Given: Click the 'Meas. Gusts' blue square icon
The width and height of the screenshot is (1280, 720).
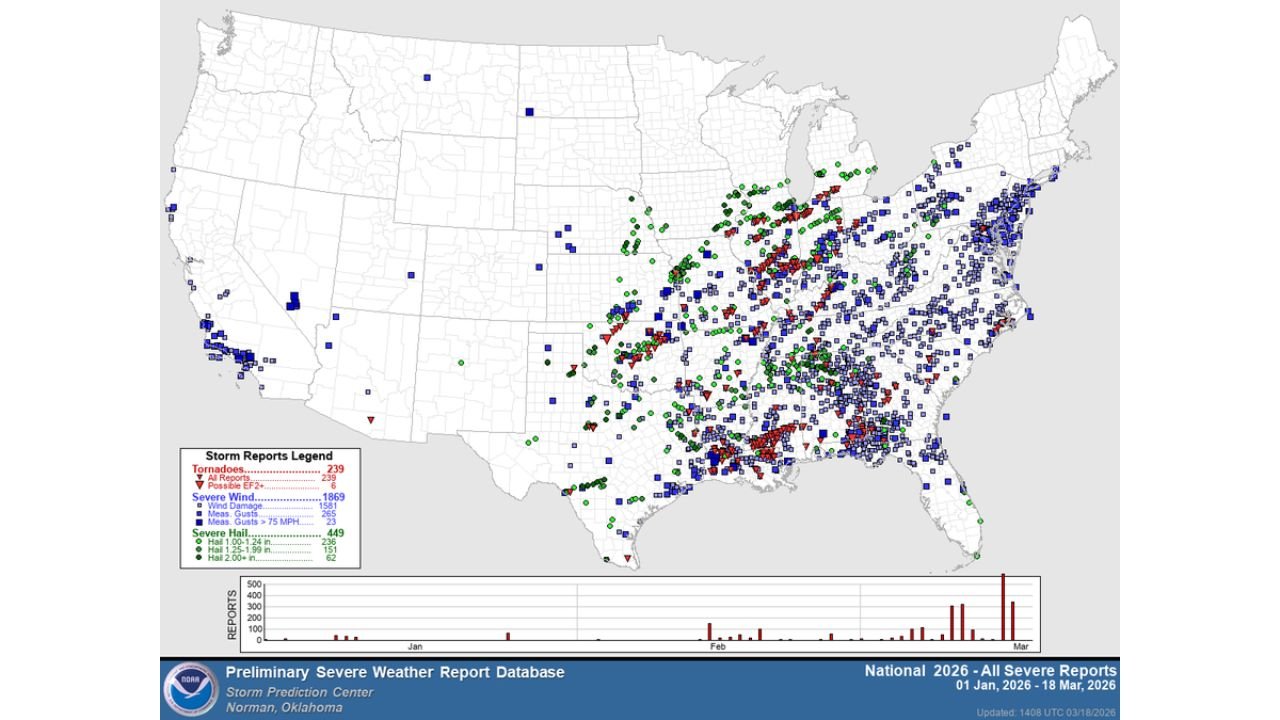Looking at the screenshot, I should point(199,514).
